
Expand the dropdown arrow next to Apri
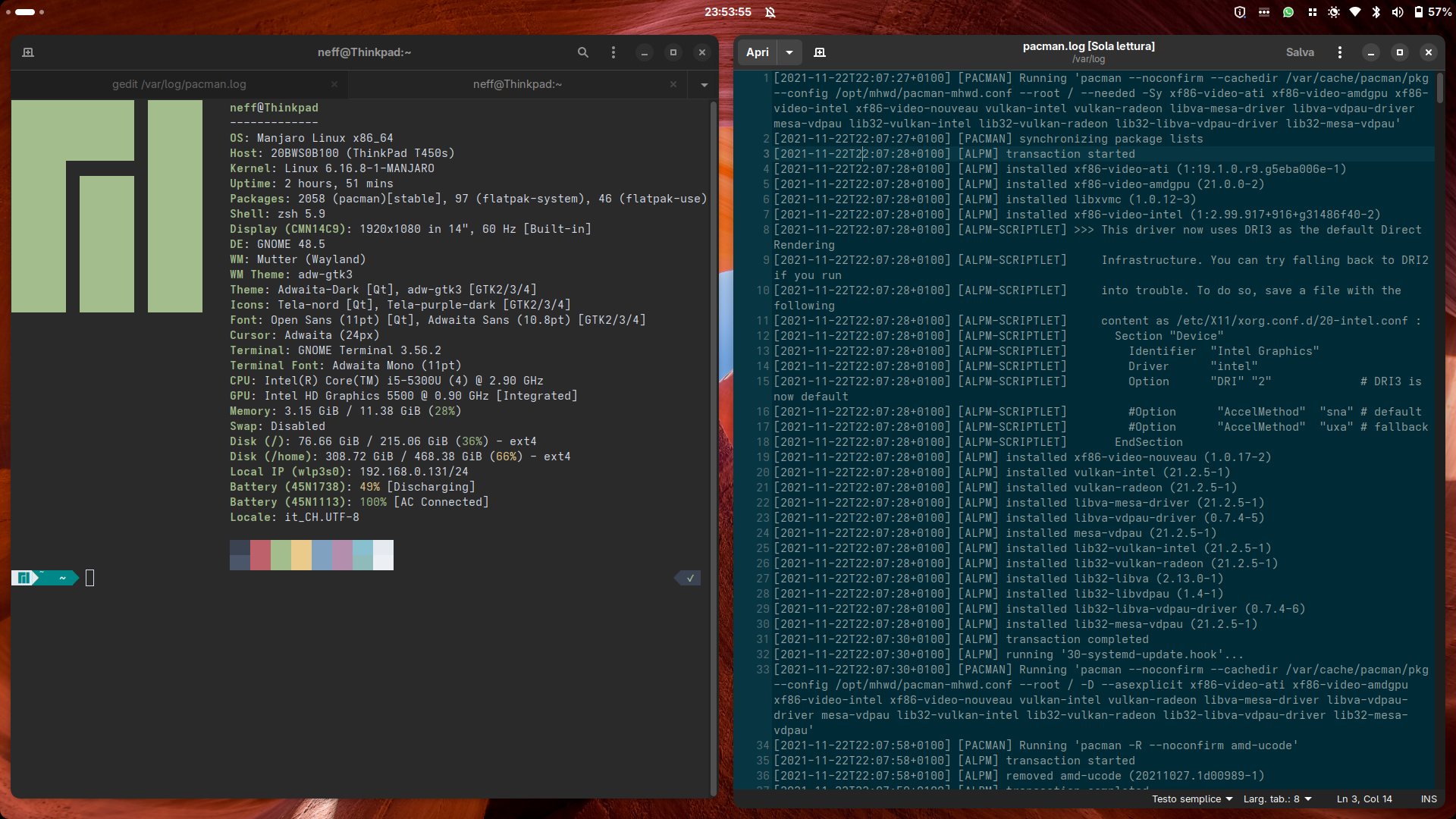[x=789, y=52]
